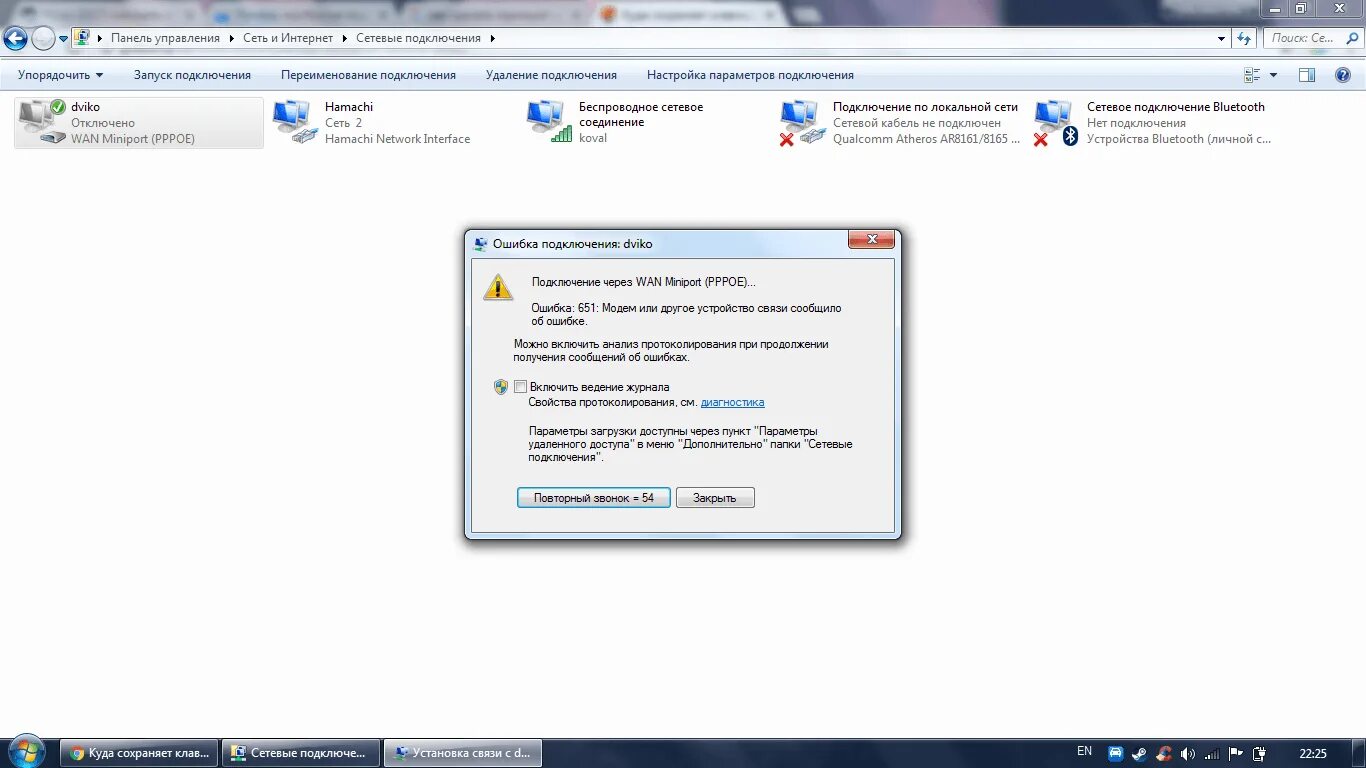Open the Windows Start button
This screenshot has height=768, width=1366.
point(26,752)
